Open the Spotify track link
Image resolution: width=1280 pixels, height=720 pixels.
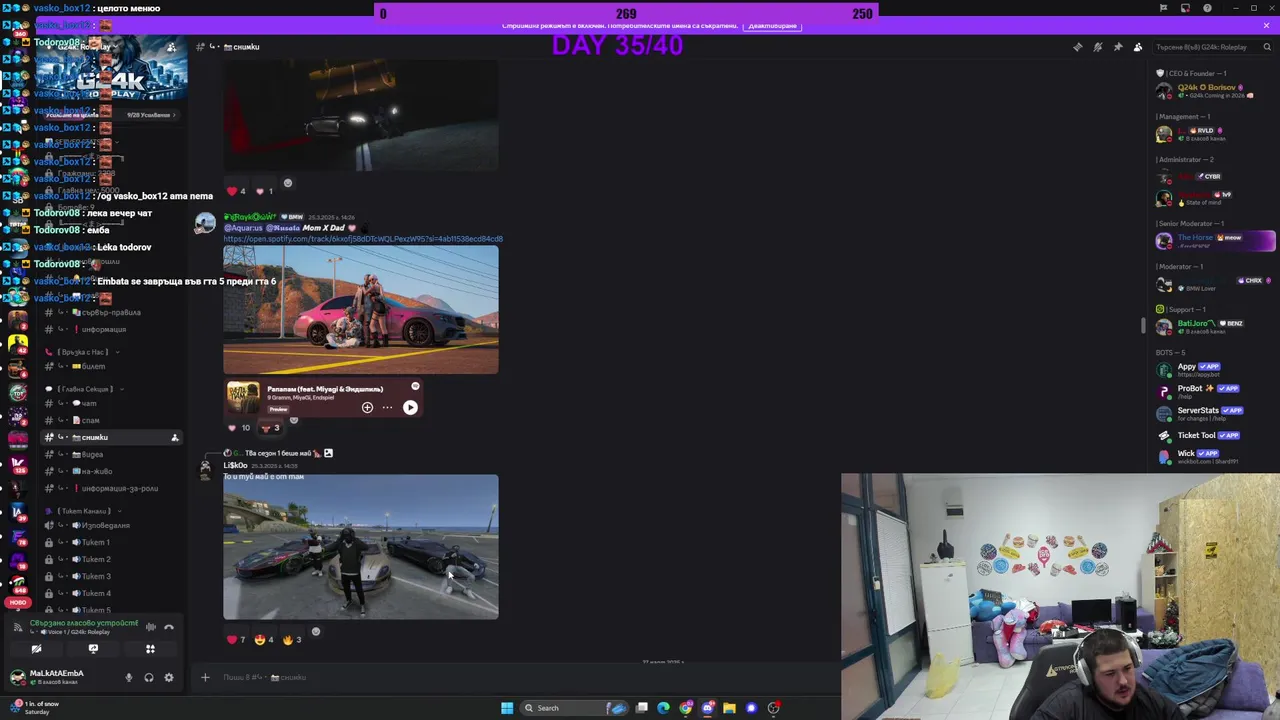(x=363, y=239)
